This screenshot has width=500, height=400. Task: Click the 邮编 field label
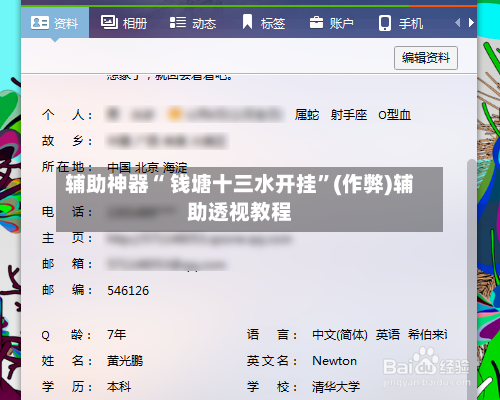point(67,290)
